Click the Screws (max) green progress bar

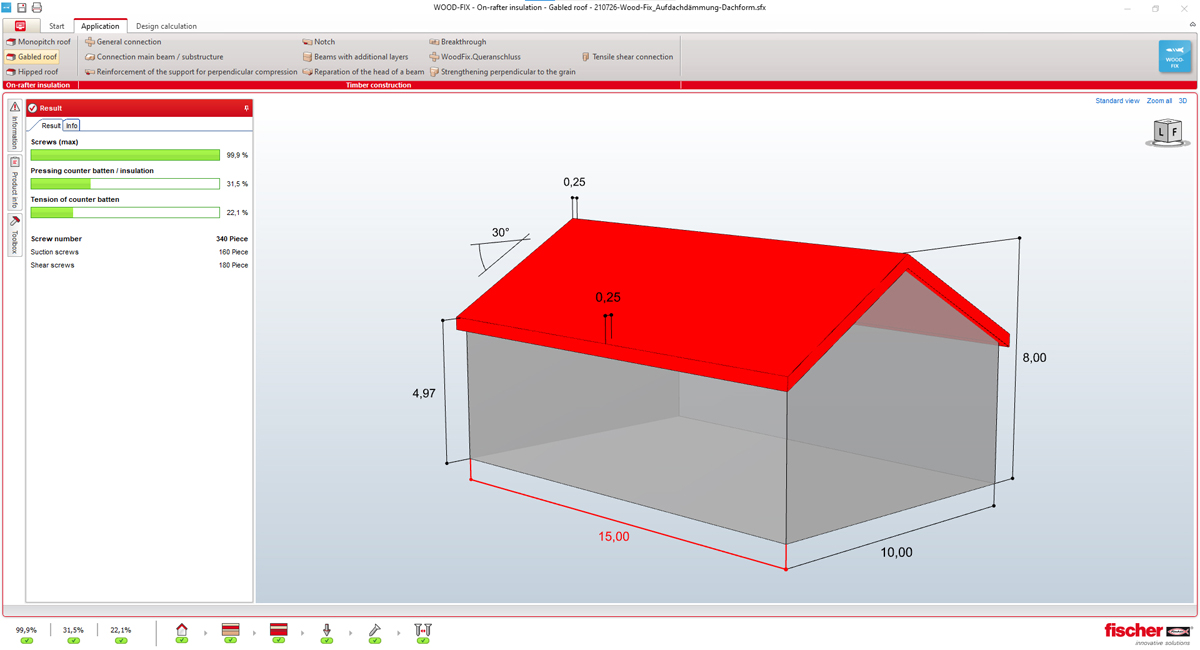[x=125, y=155]
